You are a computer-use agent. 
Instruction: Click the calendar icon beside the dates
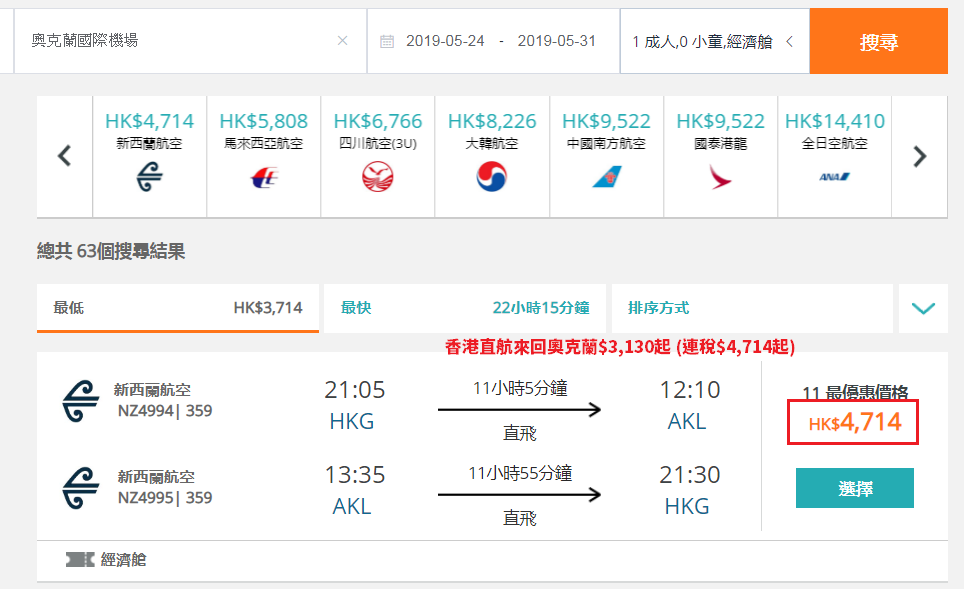387,41
